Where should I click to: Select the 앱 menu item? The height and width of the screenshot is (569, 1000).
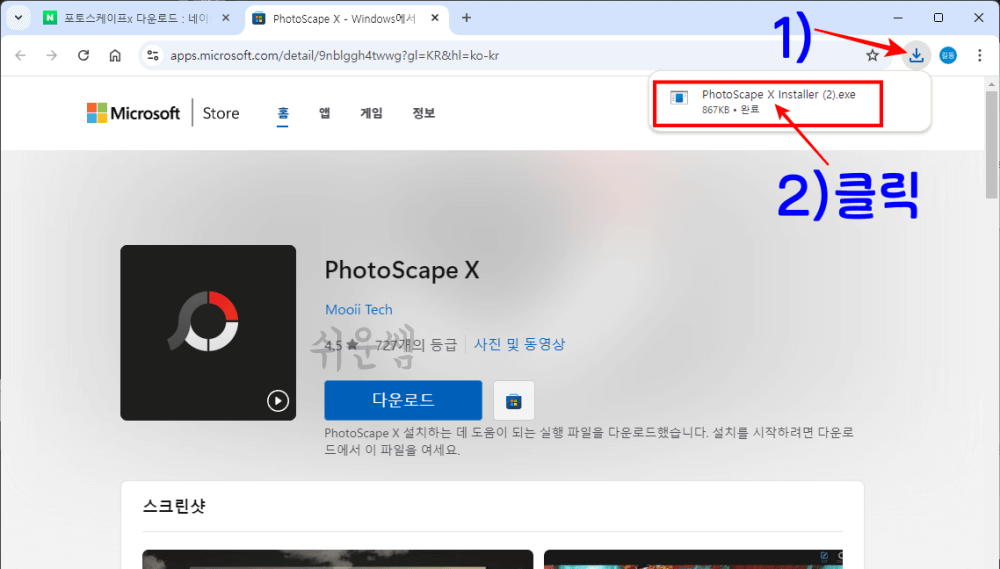pyautogui.click(x=325, y=113)
